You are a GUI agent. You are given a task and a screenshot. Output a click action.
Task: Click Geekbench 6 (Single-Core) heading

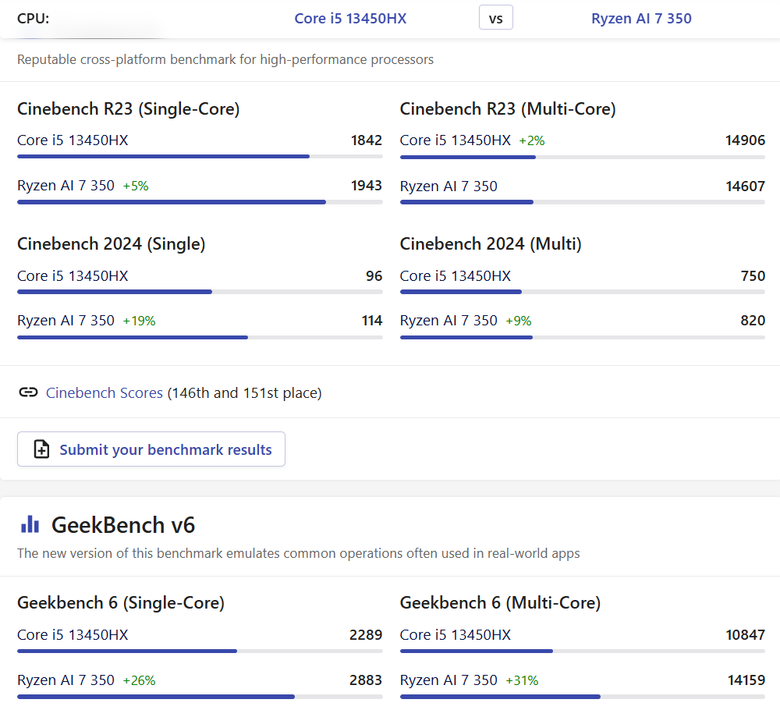click(121, 603)
